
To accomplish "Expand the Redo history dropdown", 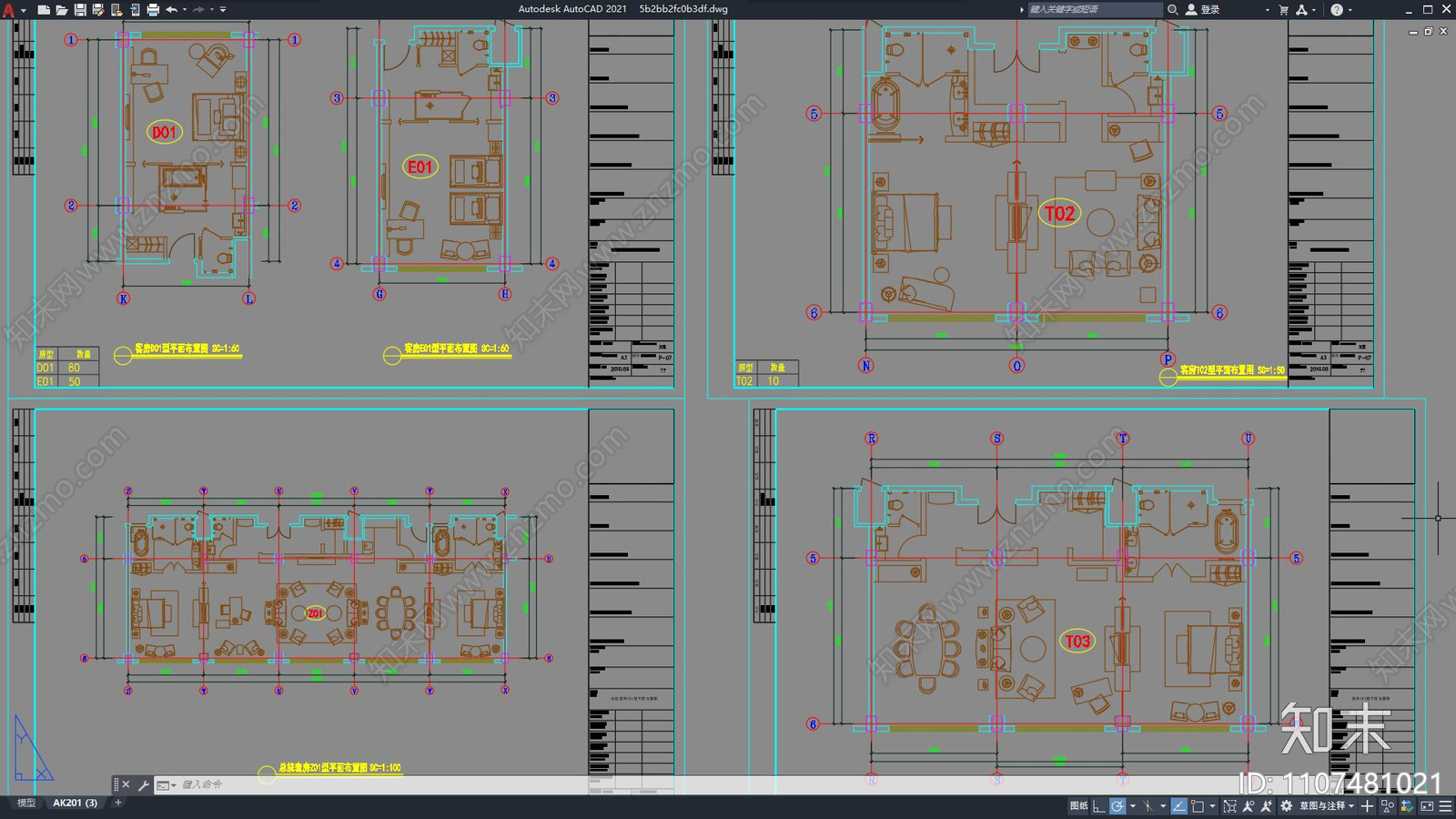I will [212, 10].
